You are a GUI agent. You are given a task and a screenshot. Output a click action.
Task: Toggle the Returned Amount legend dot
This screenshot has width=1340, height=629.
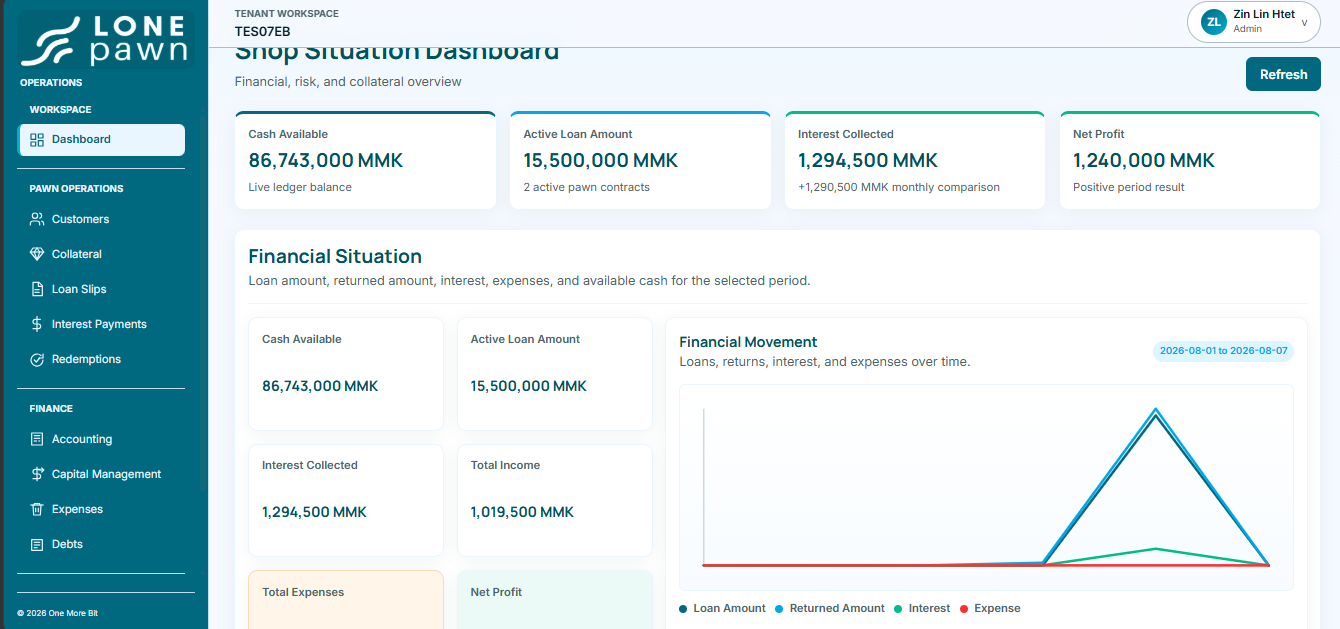tap(780, 608)
